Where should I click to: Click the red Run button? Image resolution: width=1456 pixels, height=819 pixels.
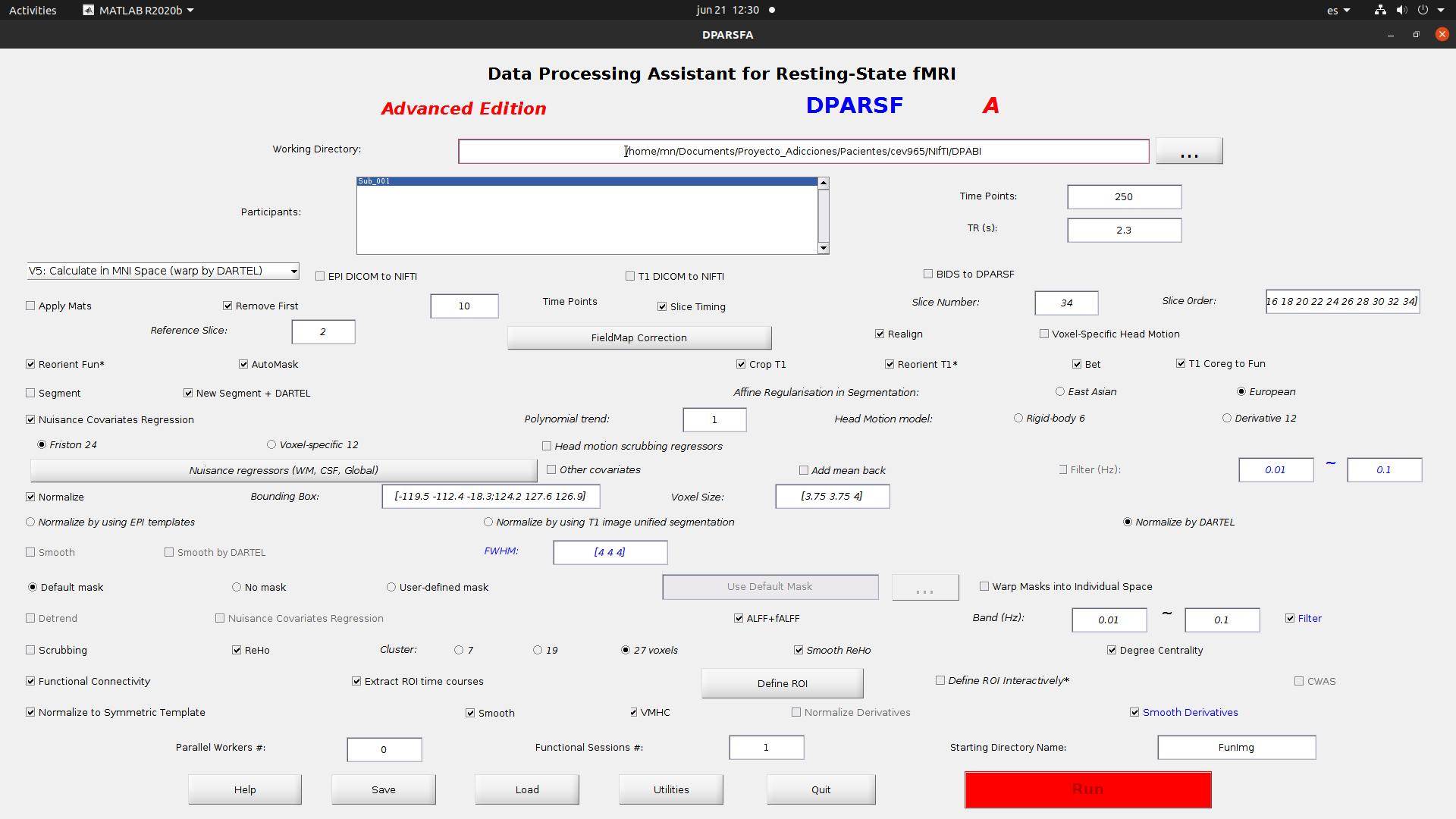(x=1087, y=789)
